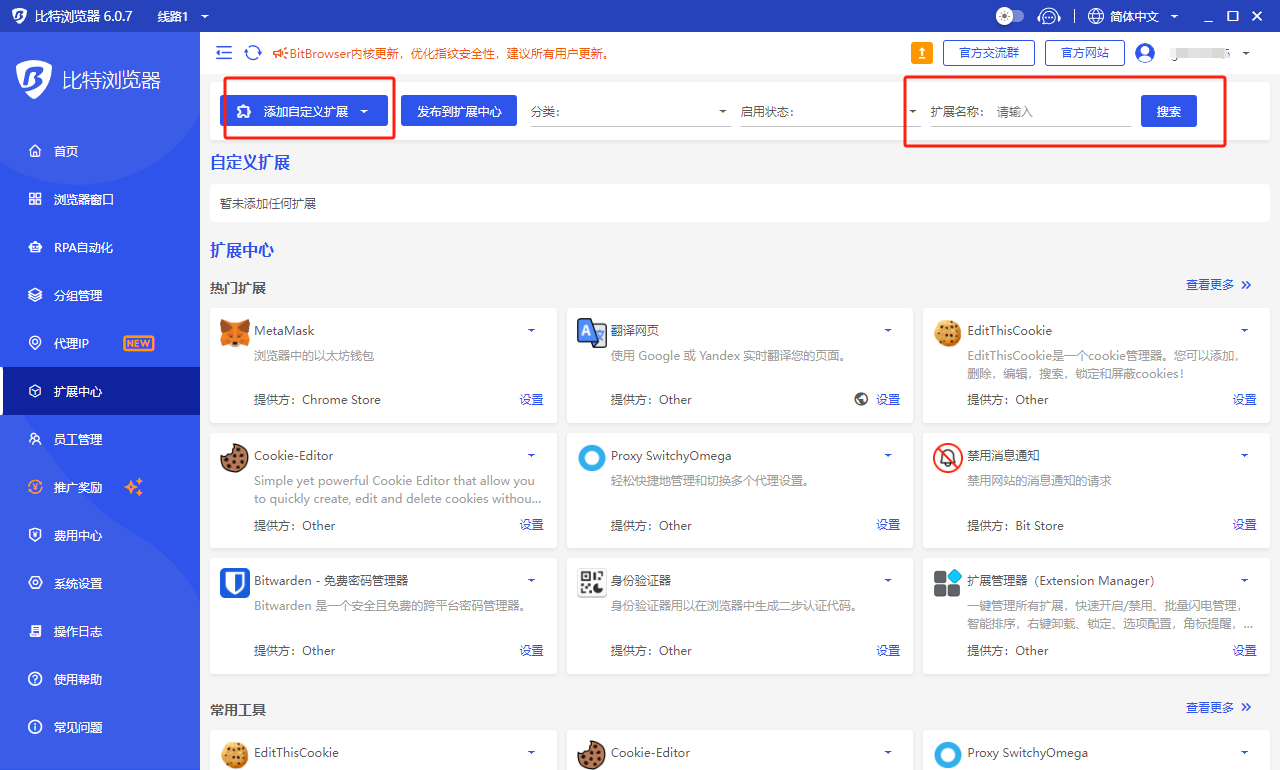Image resolution: width=1280 pixels, height=770 pixels.
Task: Expand the MetaMask card dropdown arrow
Action: (531, 330)
